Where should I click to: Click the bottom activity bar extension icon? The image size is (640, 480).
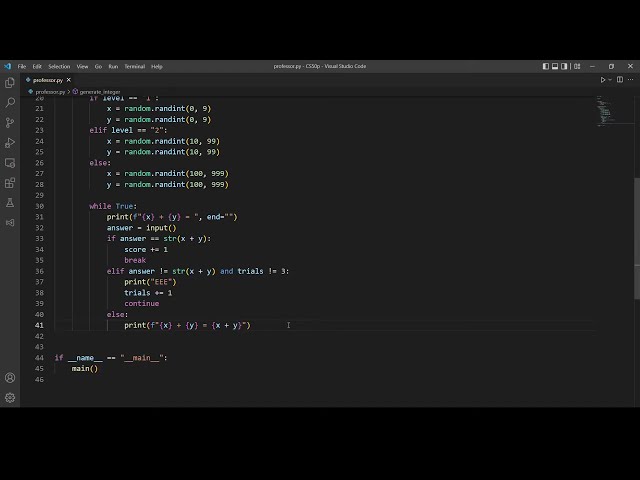[10, 222]
